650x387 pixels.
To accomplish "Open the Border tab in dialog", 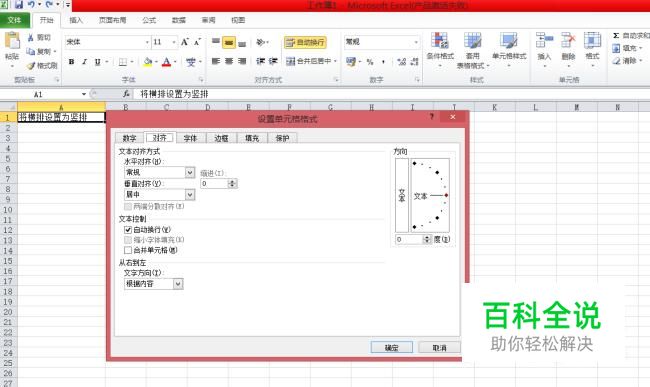I will point(221,138).
